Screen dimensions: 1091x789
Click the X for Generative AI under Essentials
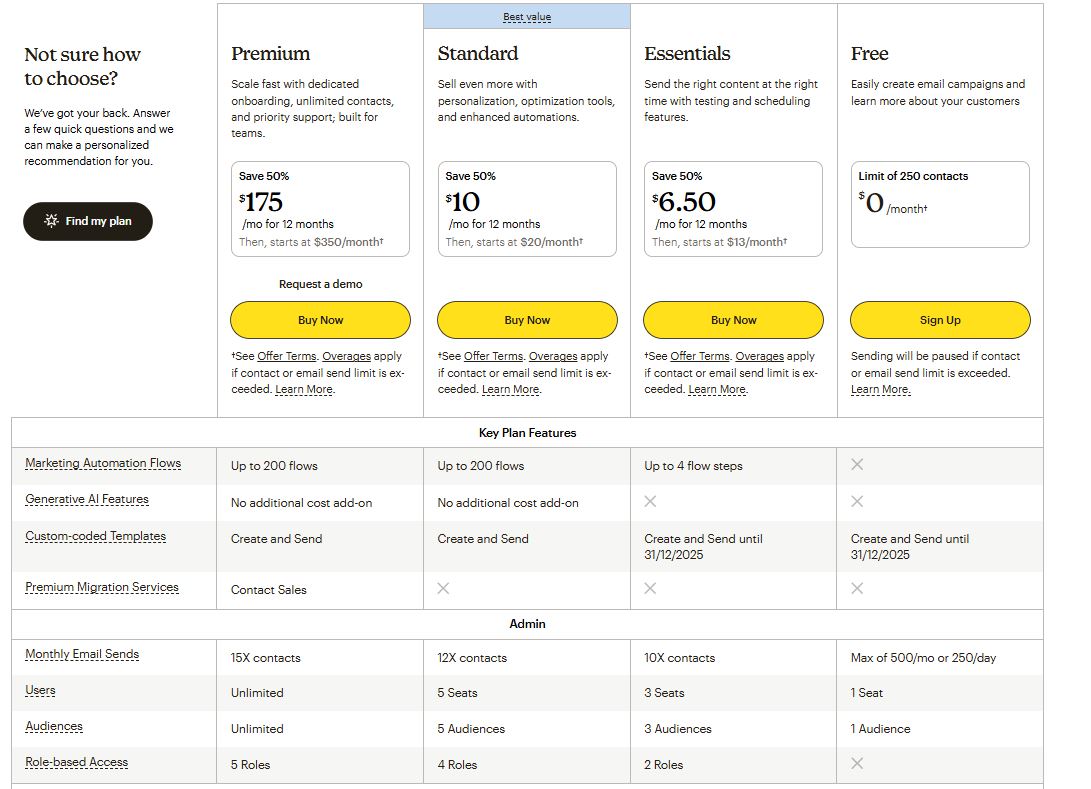pos(650,501)
